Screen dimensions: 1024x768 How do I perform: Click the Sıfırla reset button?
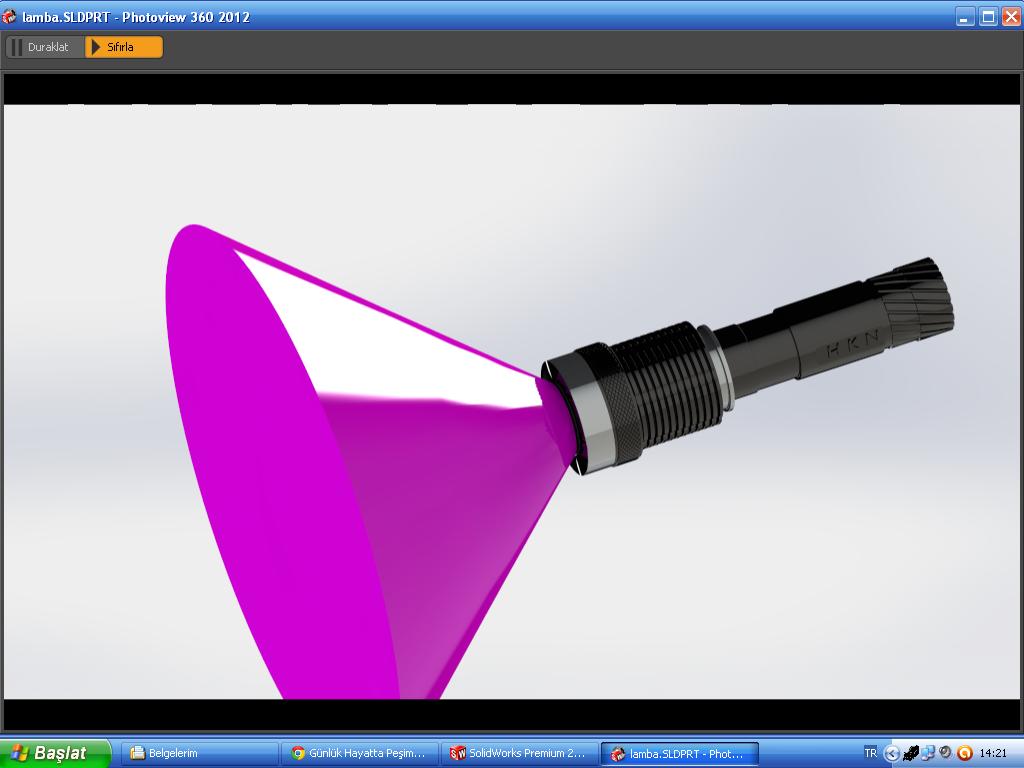(123, 47)
